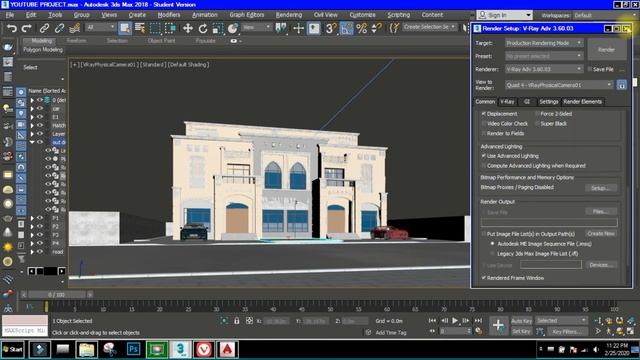Open the Renderer V-Ray Adv dropdown
640x360 pixels.
[x=544, y=69]
